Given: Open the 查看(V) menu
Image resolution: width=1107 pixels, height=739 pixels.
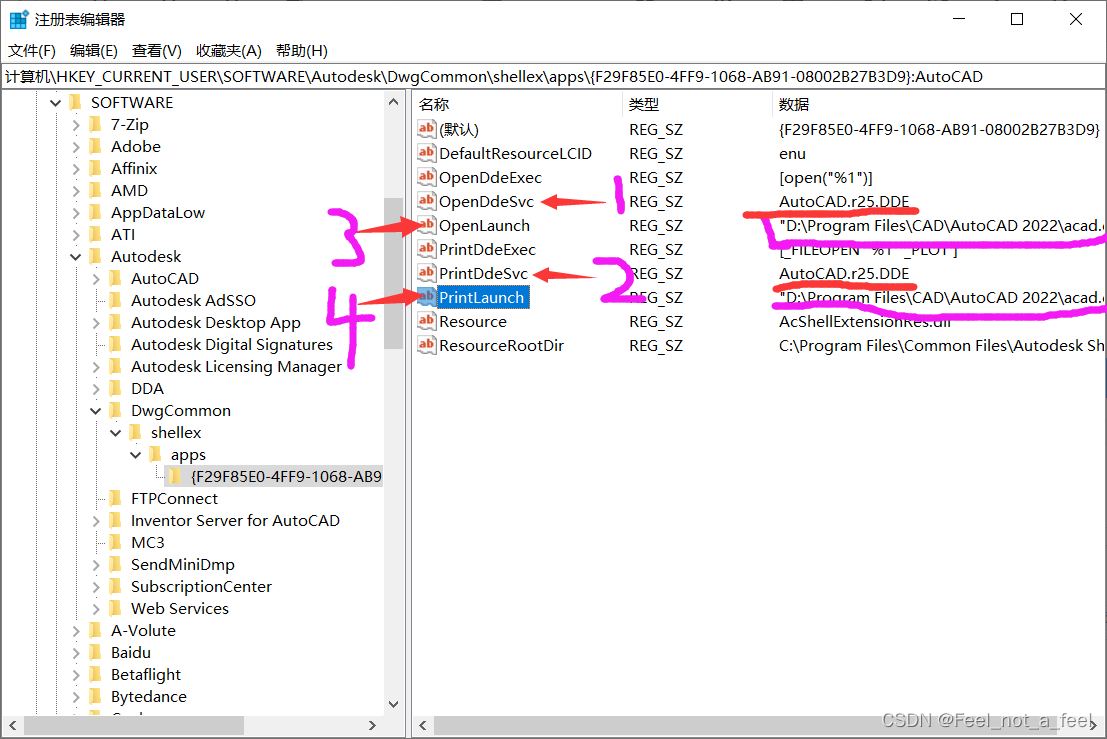Looking at the screenshot, I should (x=157, y=51).
